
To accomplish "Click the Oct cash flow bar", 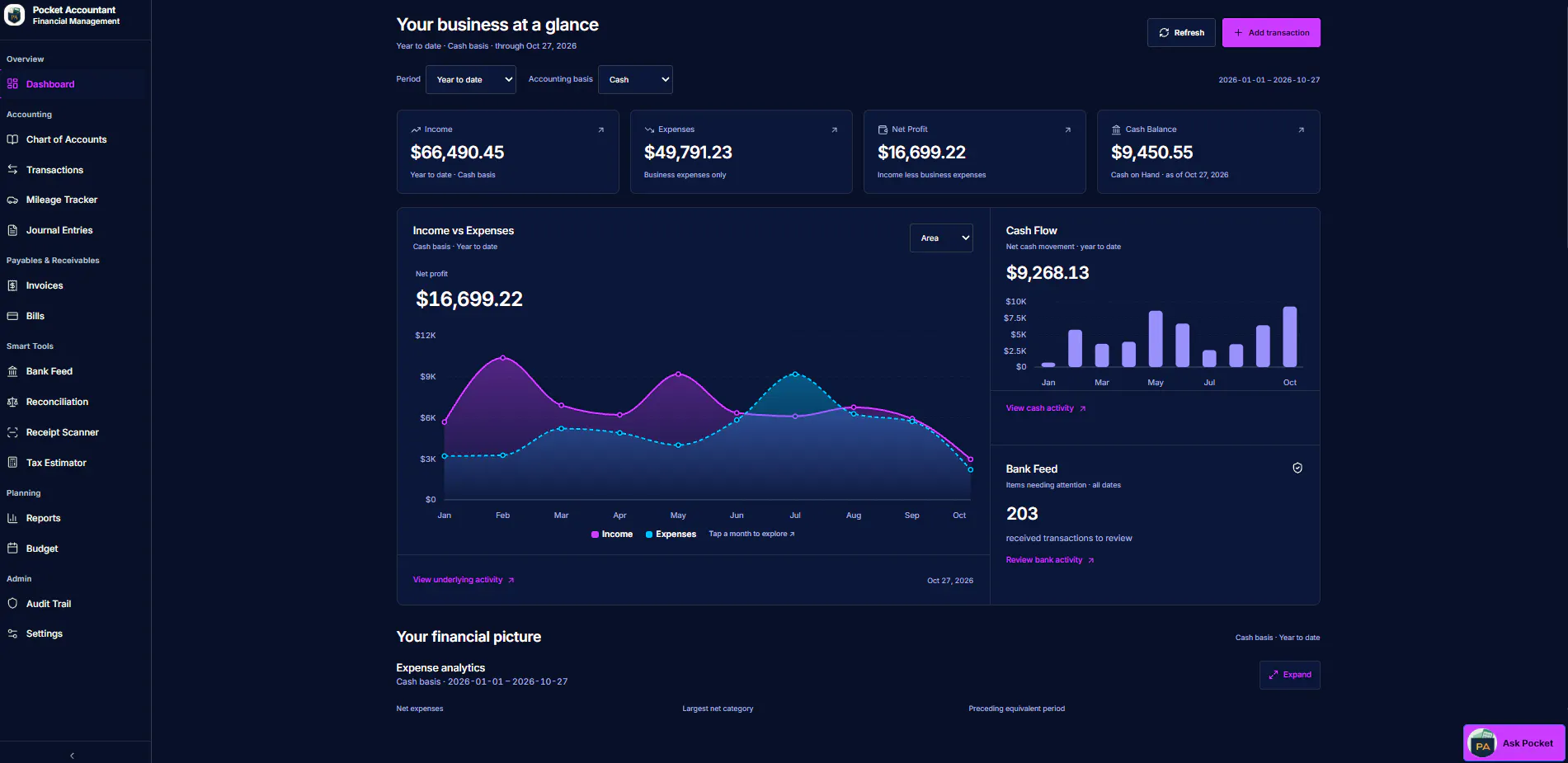I will click(x=1290, y=337).
